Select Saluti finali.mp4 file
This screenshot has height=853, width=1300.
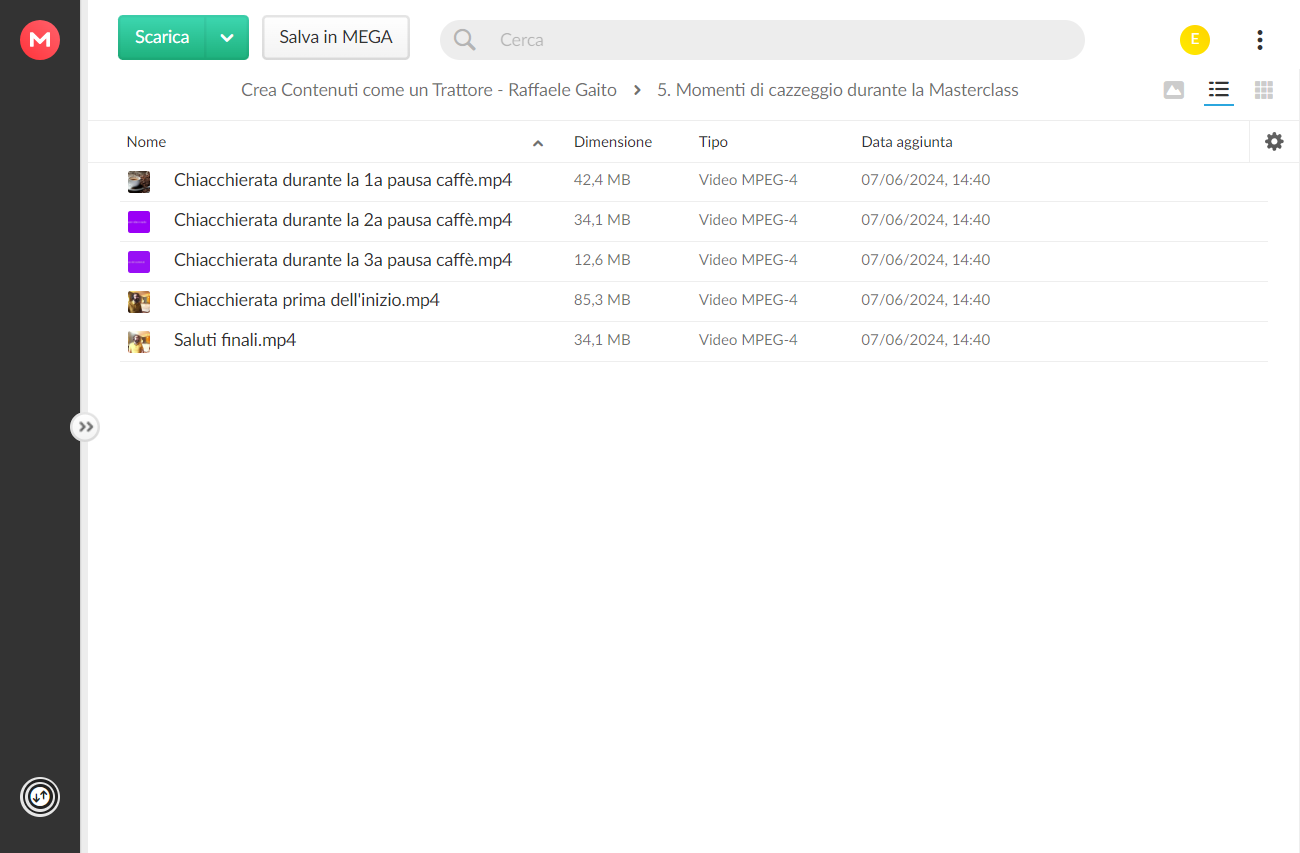tap(235, 340)
